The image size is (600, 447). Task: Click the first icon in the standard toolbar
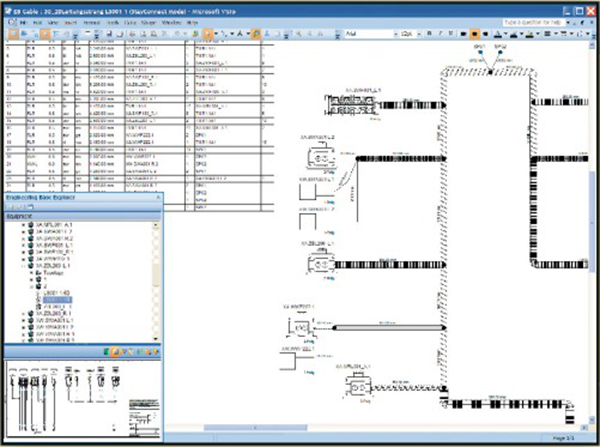(x=8, y=33)
